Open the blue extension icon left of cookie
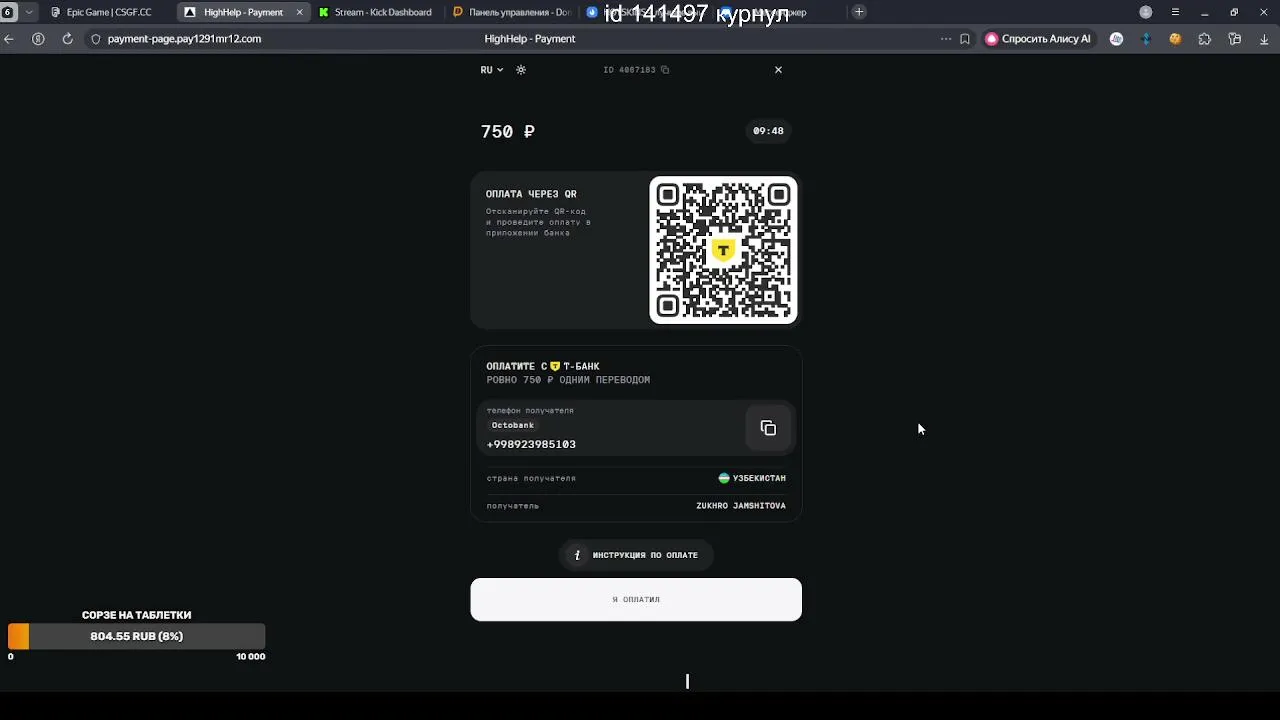The image size is (1280, 720). point(1146,39)
